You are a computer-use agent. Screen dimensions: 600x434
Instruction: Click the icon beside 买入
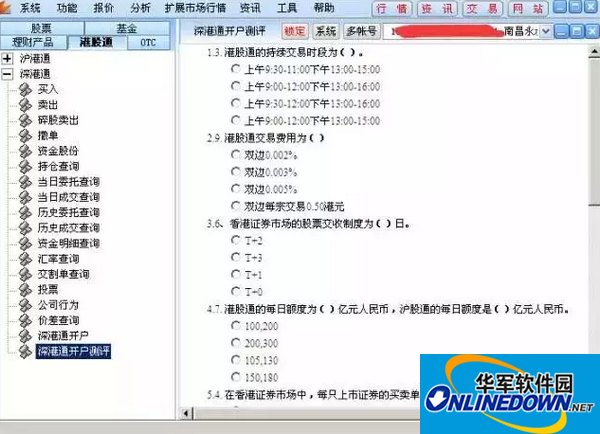pyautogui.click(x=25, y=89)
